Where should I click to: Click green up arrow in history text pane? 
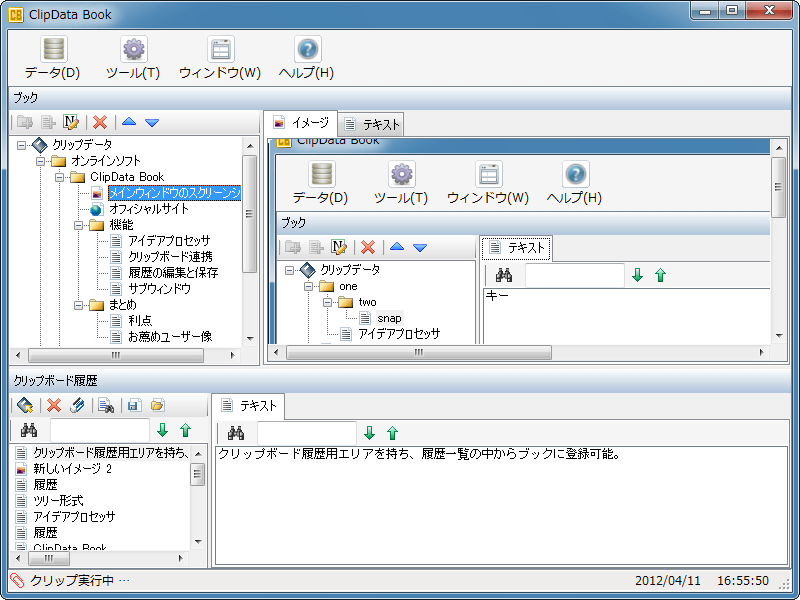[x=392, y=434]
